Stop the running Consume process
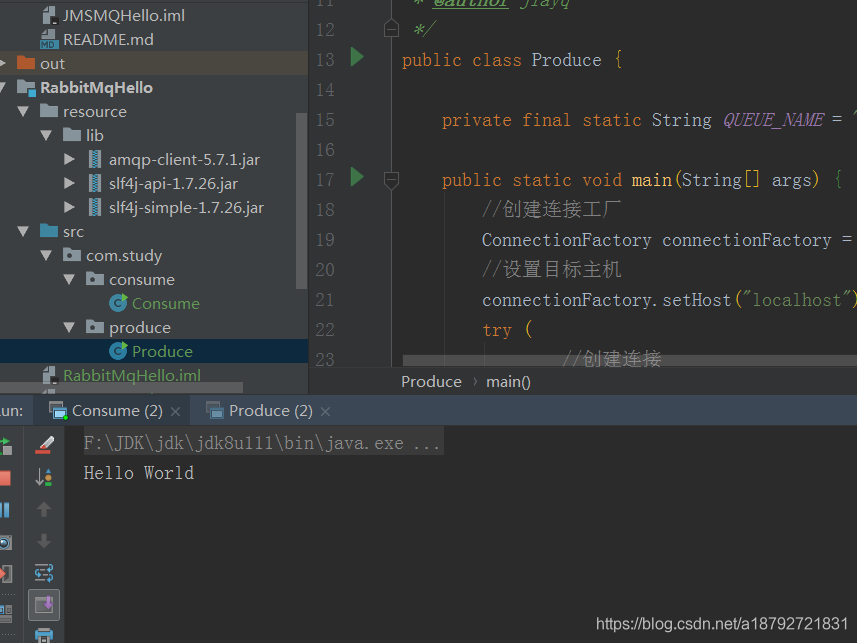 (5, 478)
